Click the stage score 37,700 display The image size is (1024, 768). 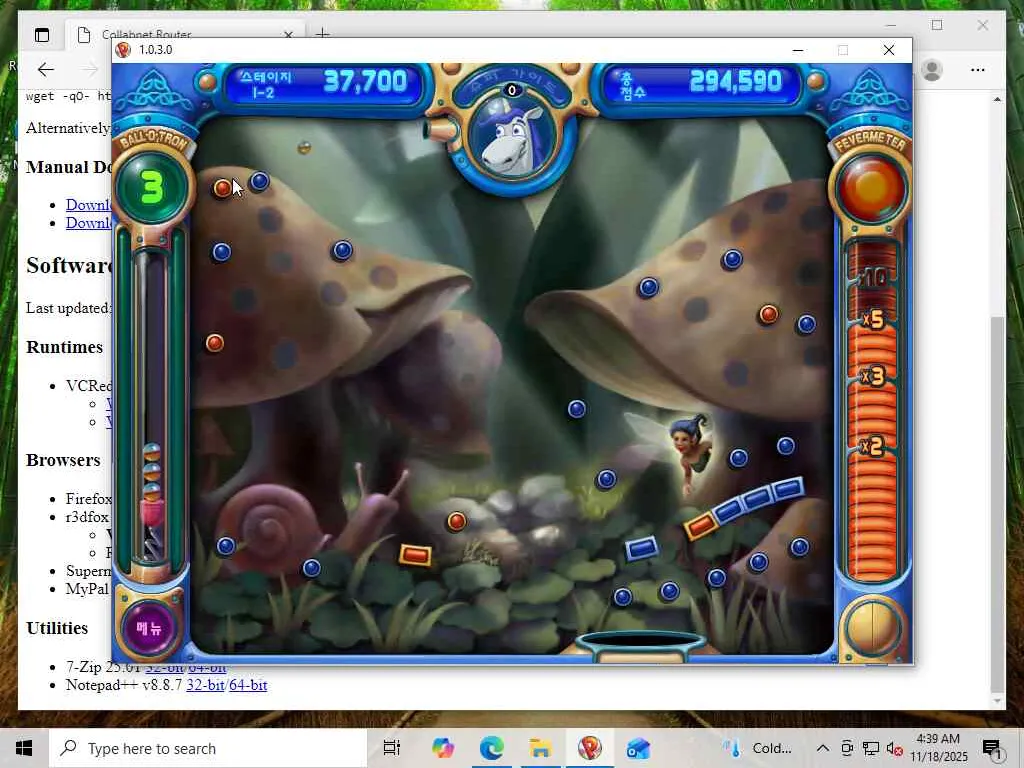tap(365, 82)
